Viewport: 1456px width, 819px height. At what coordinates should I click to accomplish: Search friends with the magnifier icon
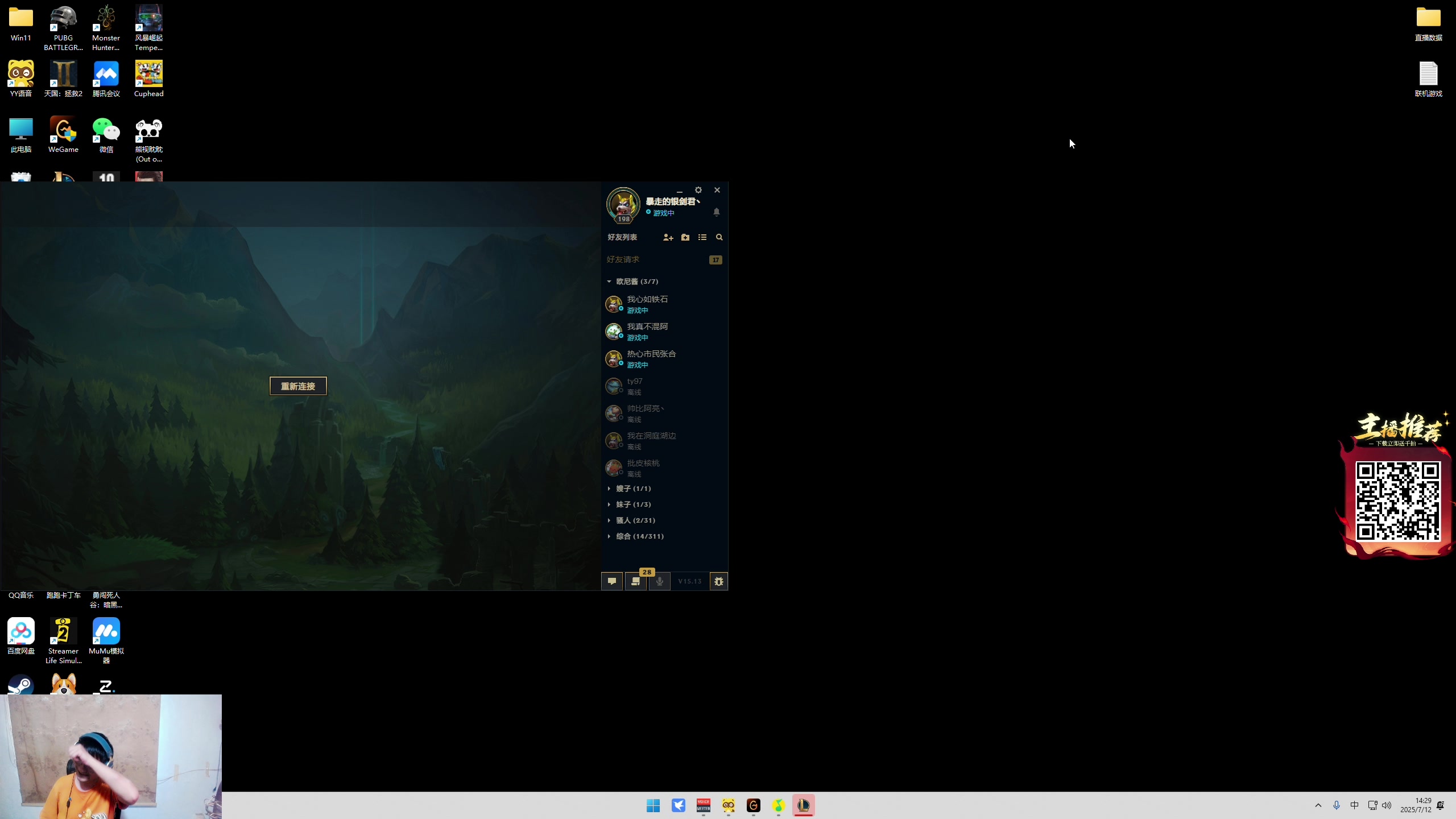tap(719, 237)
